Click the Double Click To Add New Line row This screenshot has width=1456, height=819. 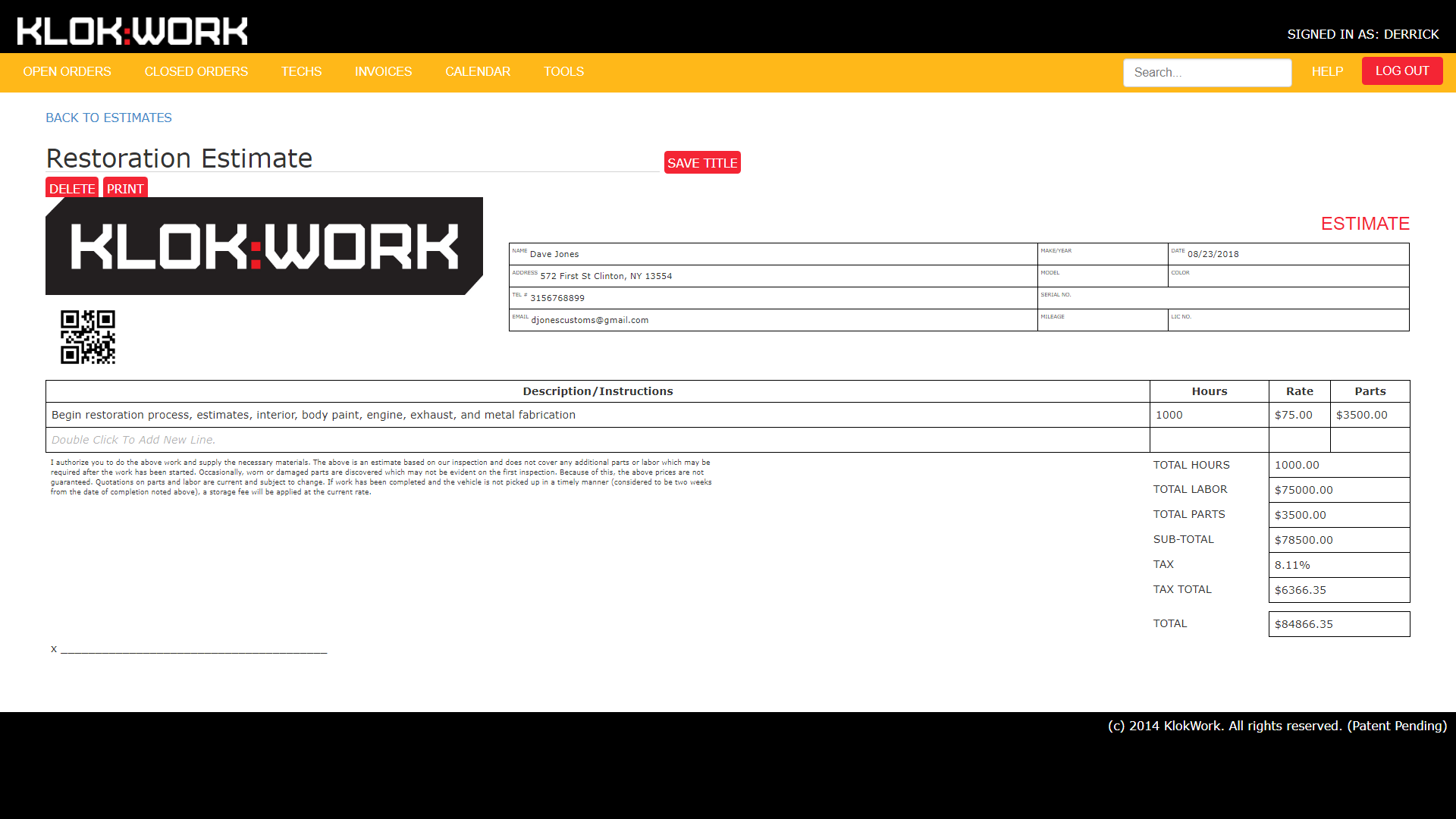[x=598, y=440]
